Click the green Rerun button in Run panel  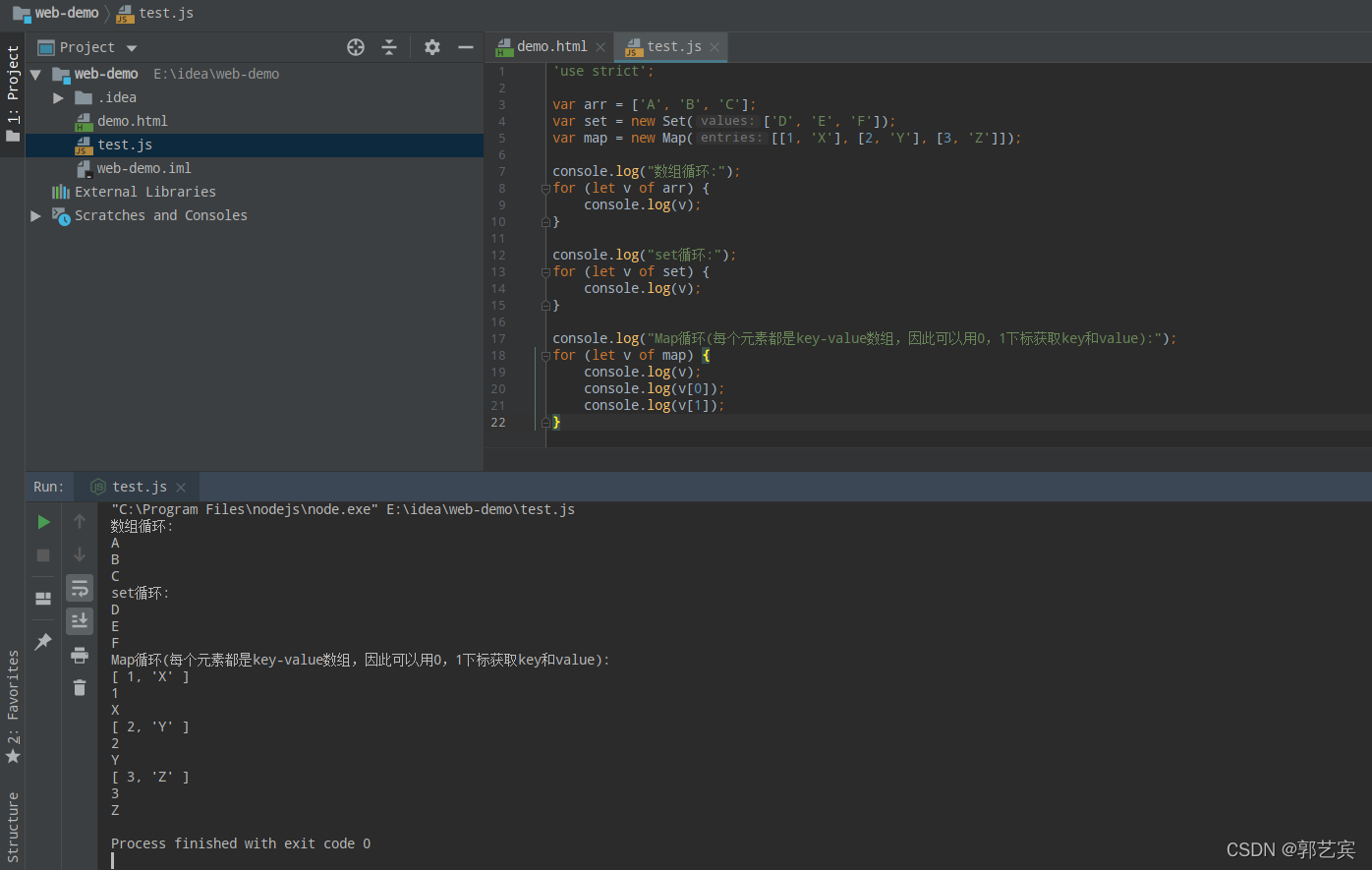(43, 522)
